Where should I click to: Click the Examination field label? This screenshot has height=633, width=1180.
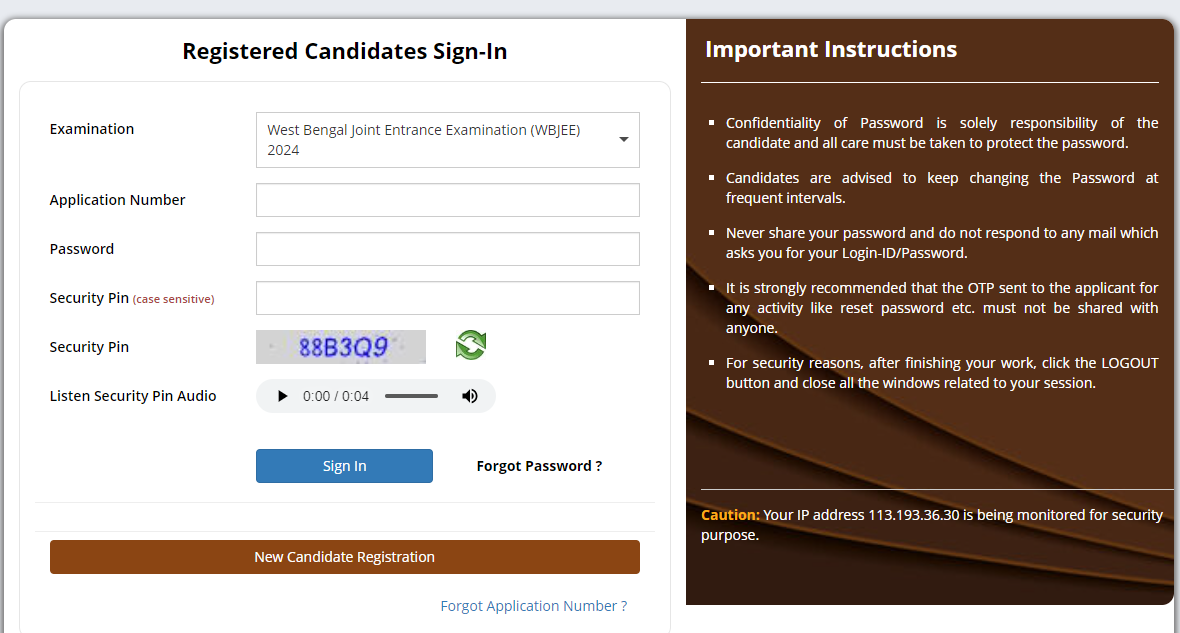click(92, 129)
